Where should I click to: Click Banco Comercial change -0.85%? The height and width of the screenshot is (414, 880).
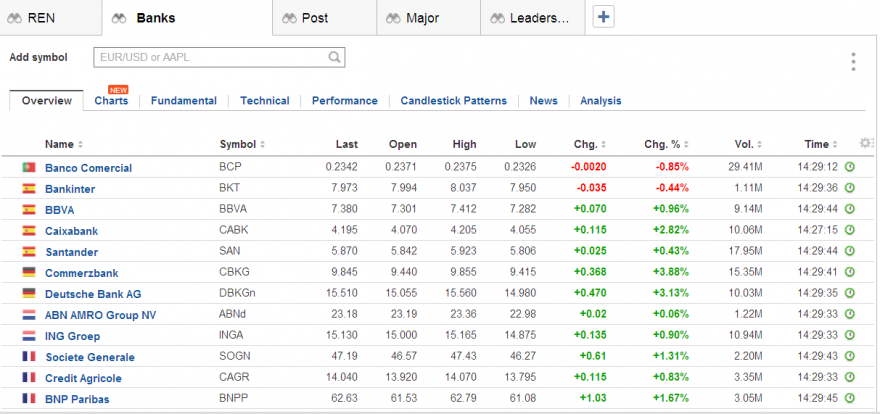tap(672, 167)
